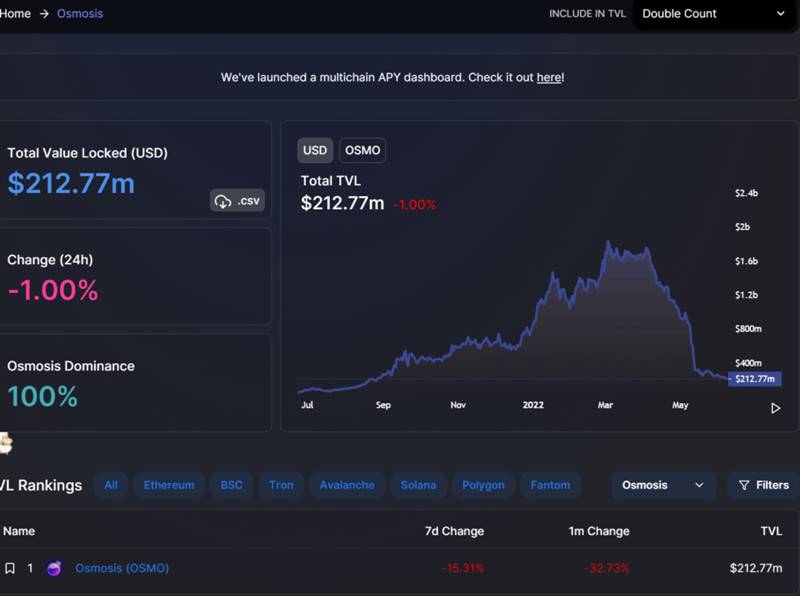Click the Total TVL chart heading

click(331, 181)
